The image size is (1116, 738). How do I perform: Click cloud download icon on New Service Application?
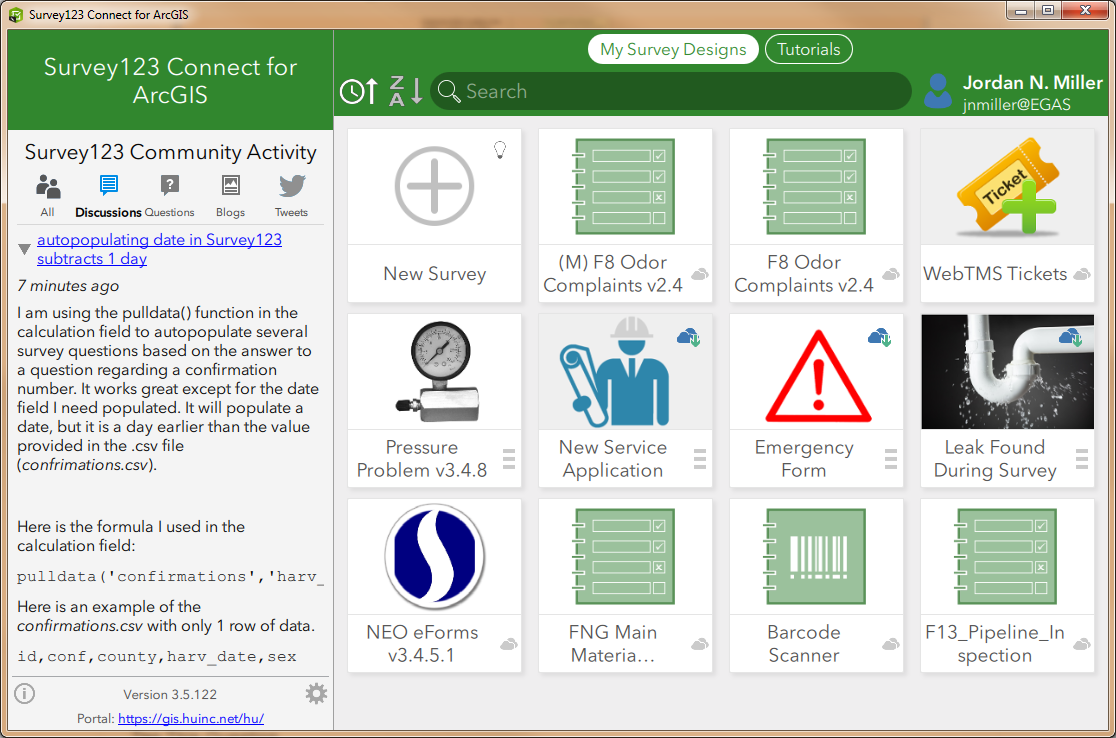[688, 337]
